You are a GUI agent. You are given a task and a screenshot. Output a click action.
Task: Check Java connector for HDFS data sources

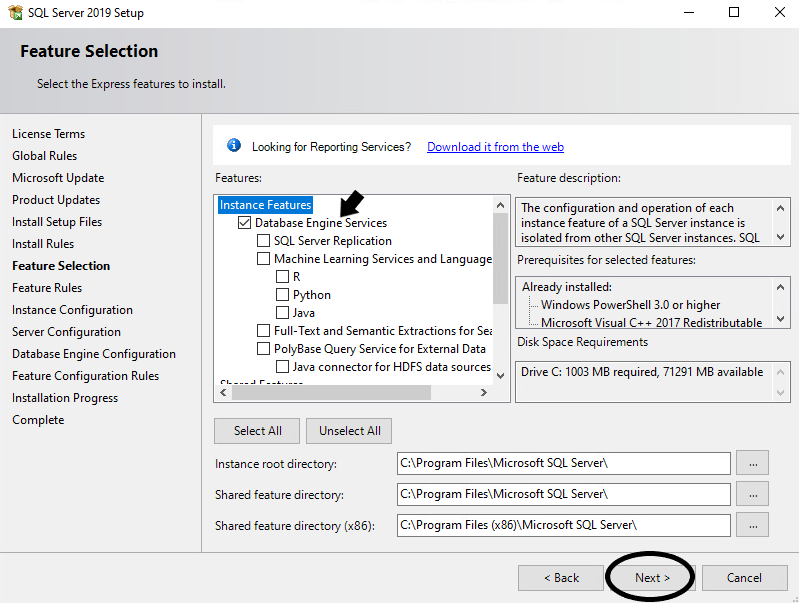tap(282, 366)
